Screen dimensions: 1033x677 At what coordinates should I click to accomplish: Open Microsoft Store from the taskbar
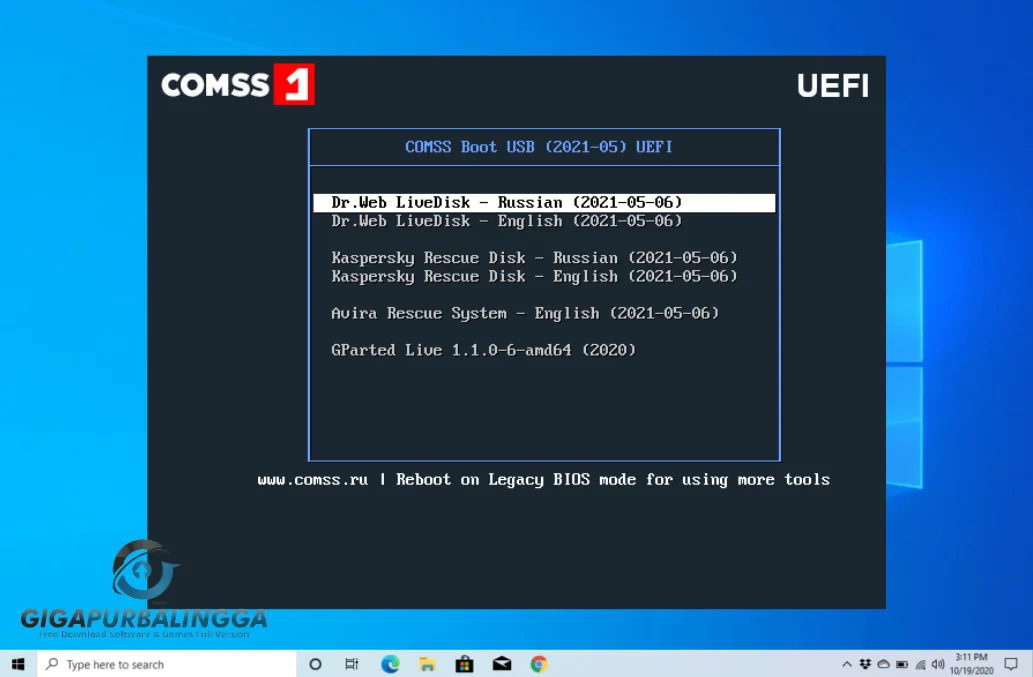coord(464,664)
